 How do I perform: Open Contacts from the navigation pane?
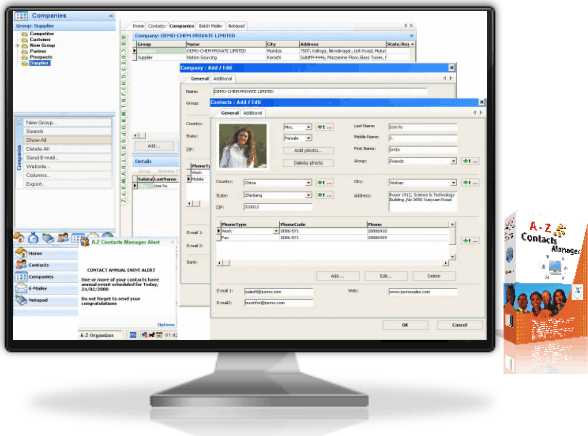coord(46,265)
